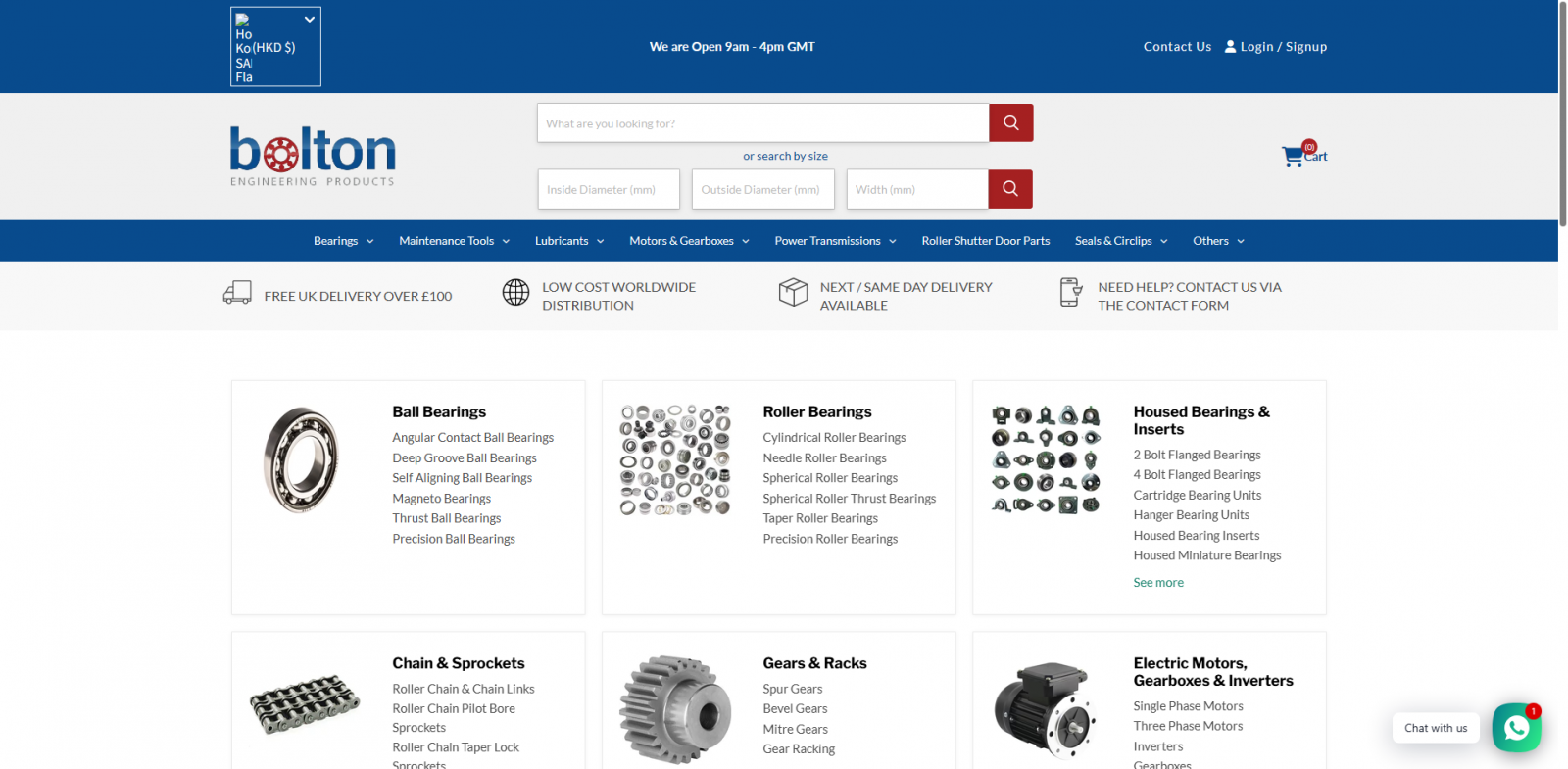Click the Contact Us link
This screenshot has width=1568, height=769.
[1177, 47]
